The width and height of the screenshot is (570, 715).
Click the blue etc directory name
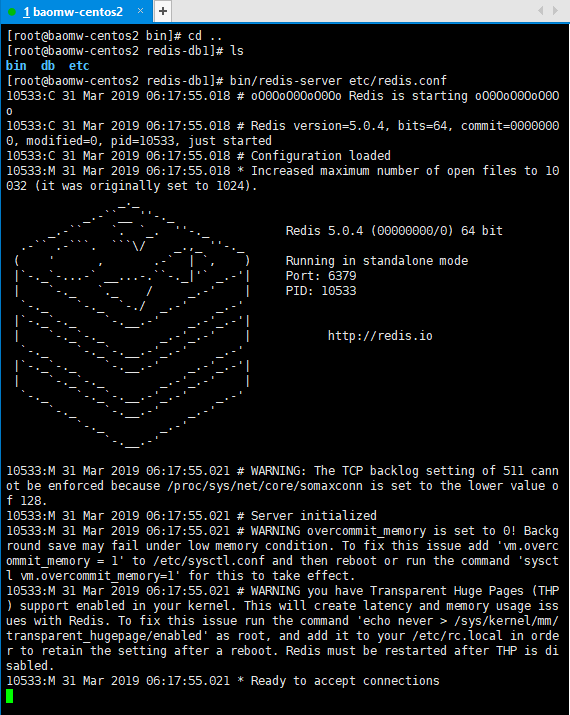[79, 66]
